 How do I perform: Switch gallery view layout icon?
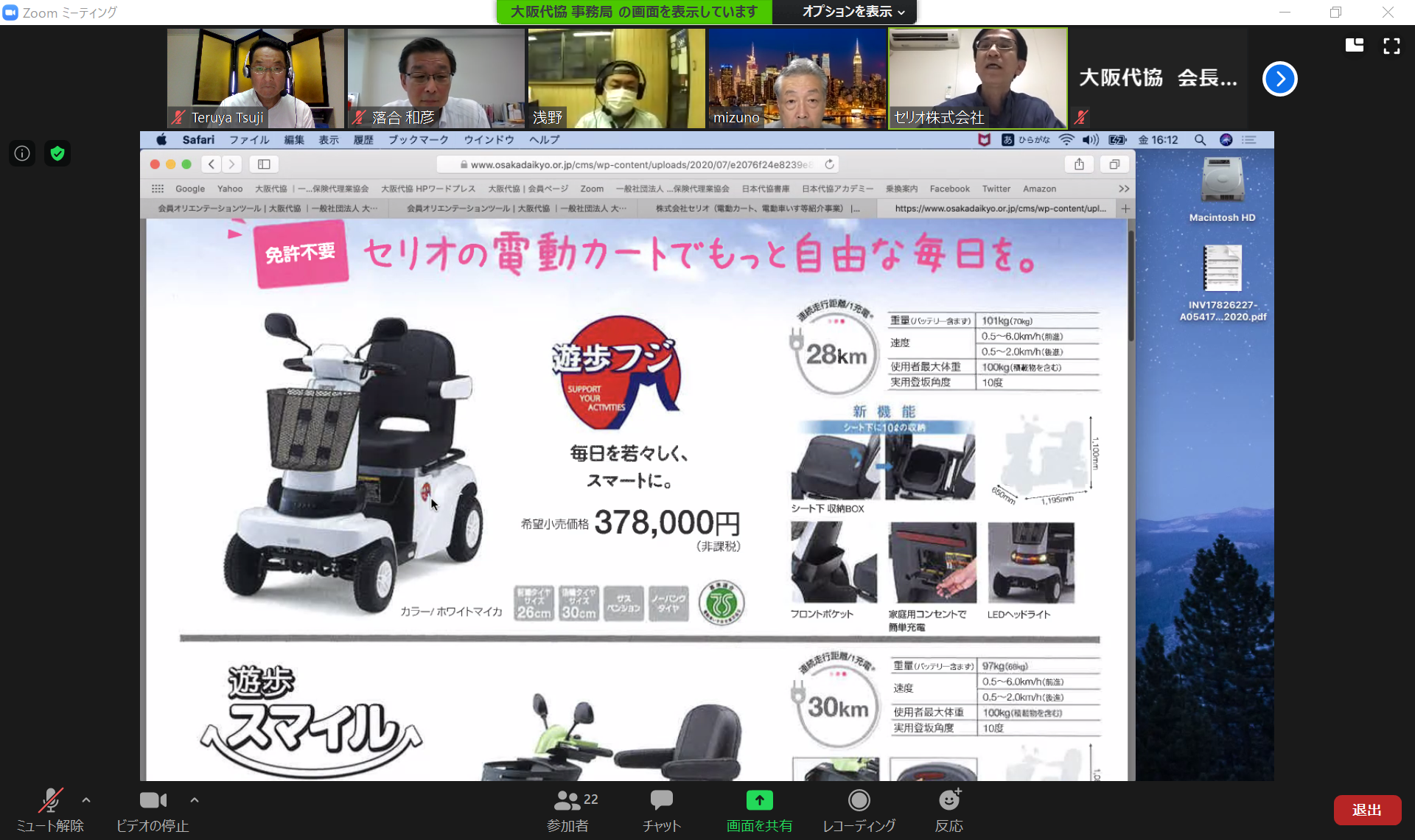pyautogui.click(x=1355, y=45)
